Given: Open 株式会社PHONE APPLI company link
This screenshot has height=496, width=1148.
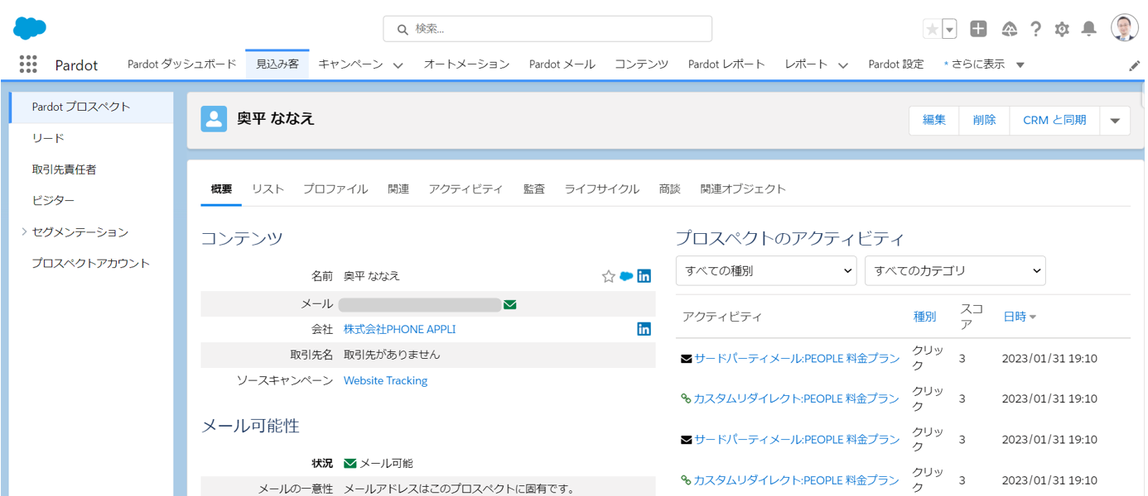Looking at the screenshot, I should pos(400,329).
